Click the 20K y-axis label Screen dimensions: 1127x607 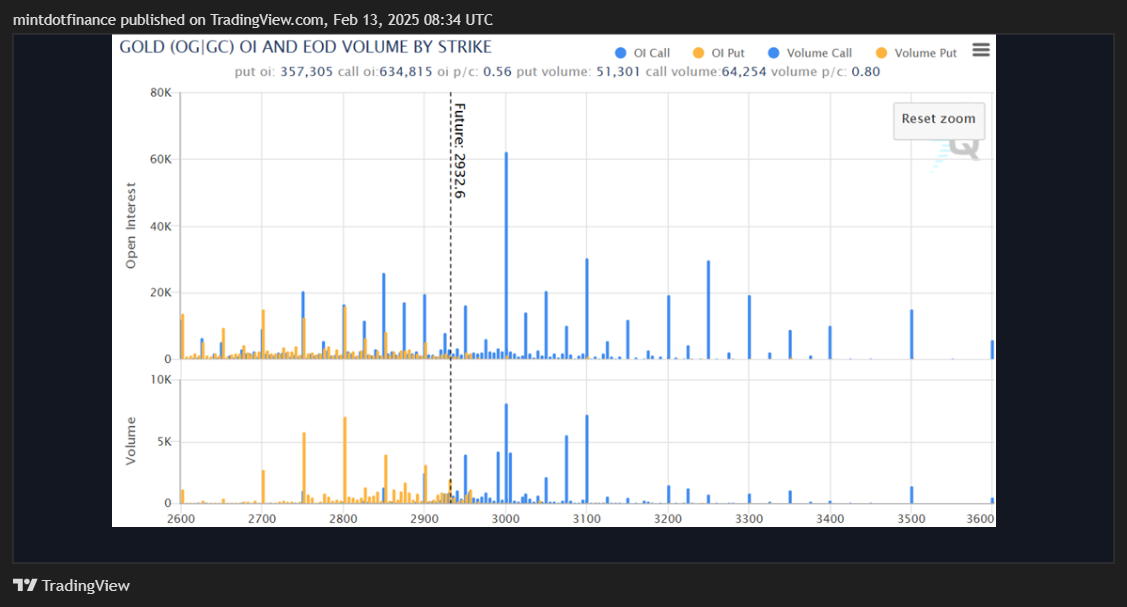pos(161,292)
